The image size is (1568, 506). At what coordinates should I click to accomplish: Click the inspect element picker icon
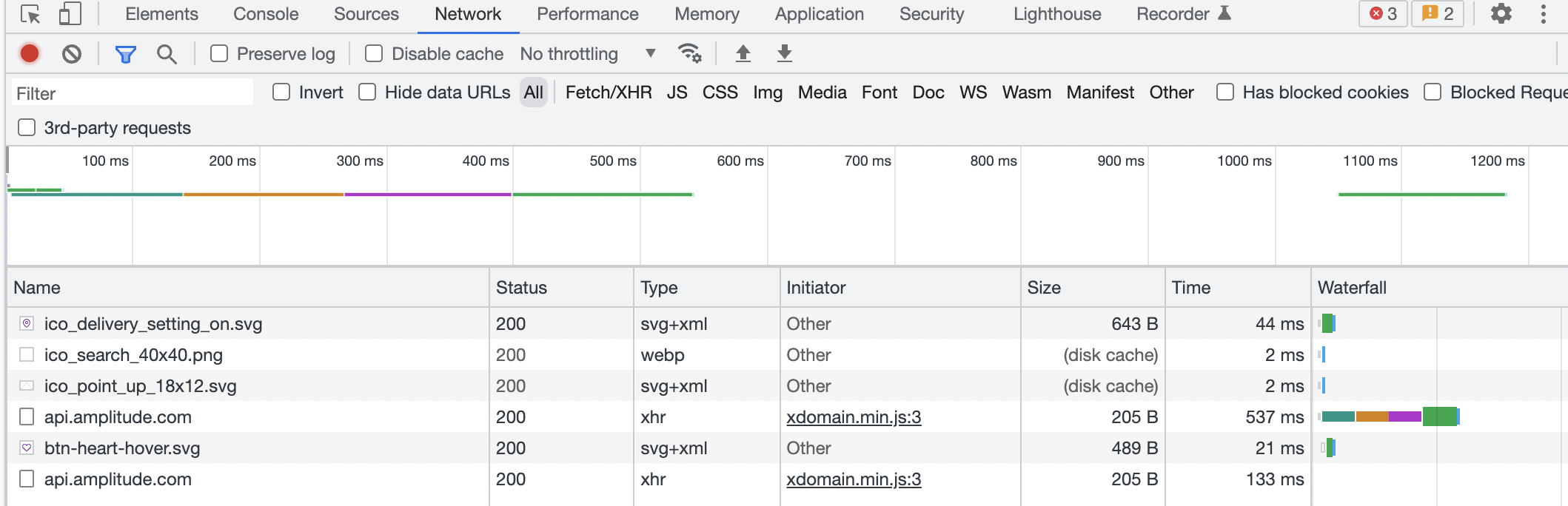tap(30, 14)
